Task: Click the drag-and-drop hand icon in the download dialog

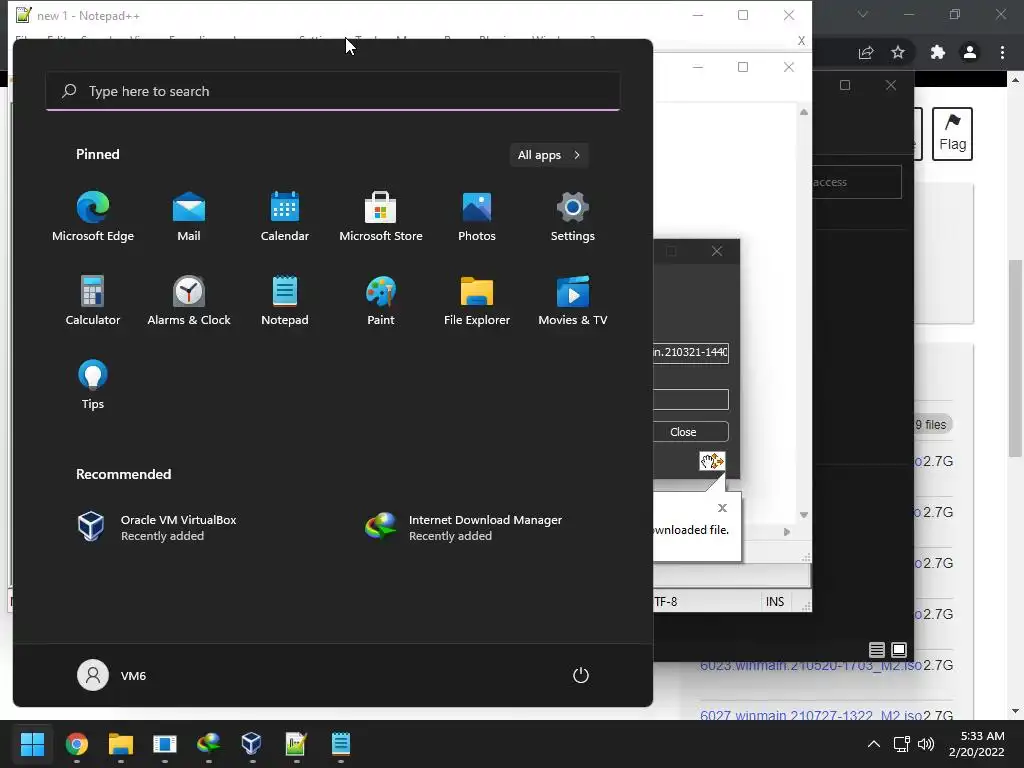Action: pos(712,461)
